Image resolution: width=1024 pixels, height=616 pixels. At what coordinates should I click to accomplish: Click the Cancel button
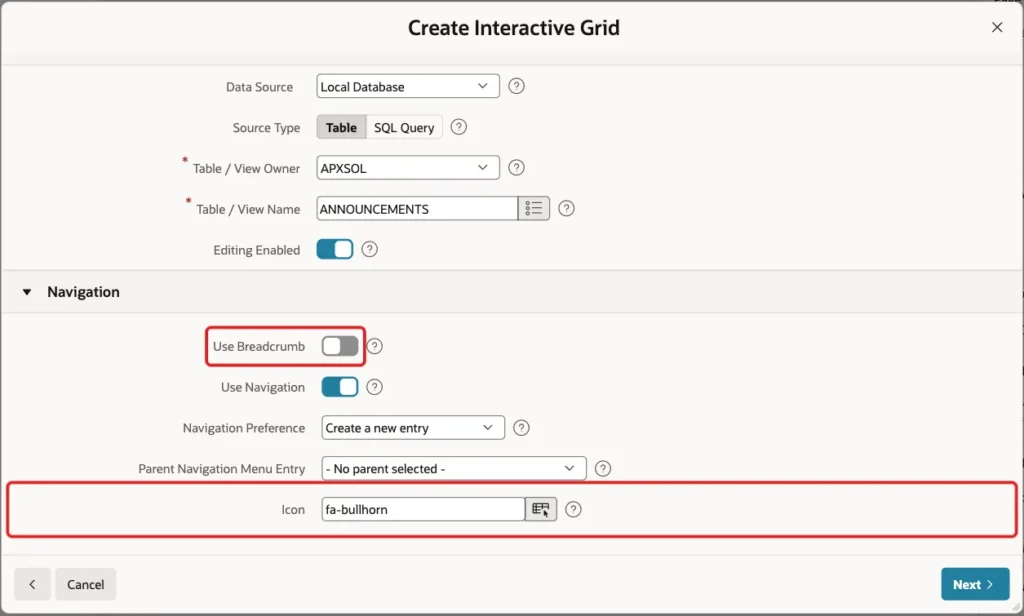(x=86, y=584)
